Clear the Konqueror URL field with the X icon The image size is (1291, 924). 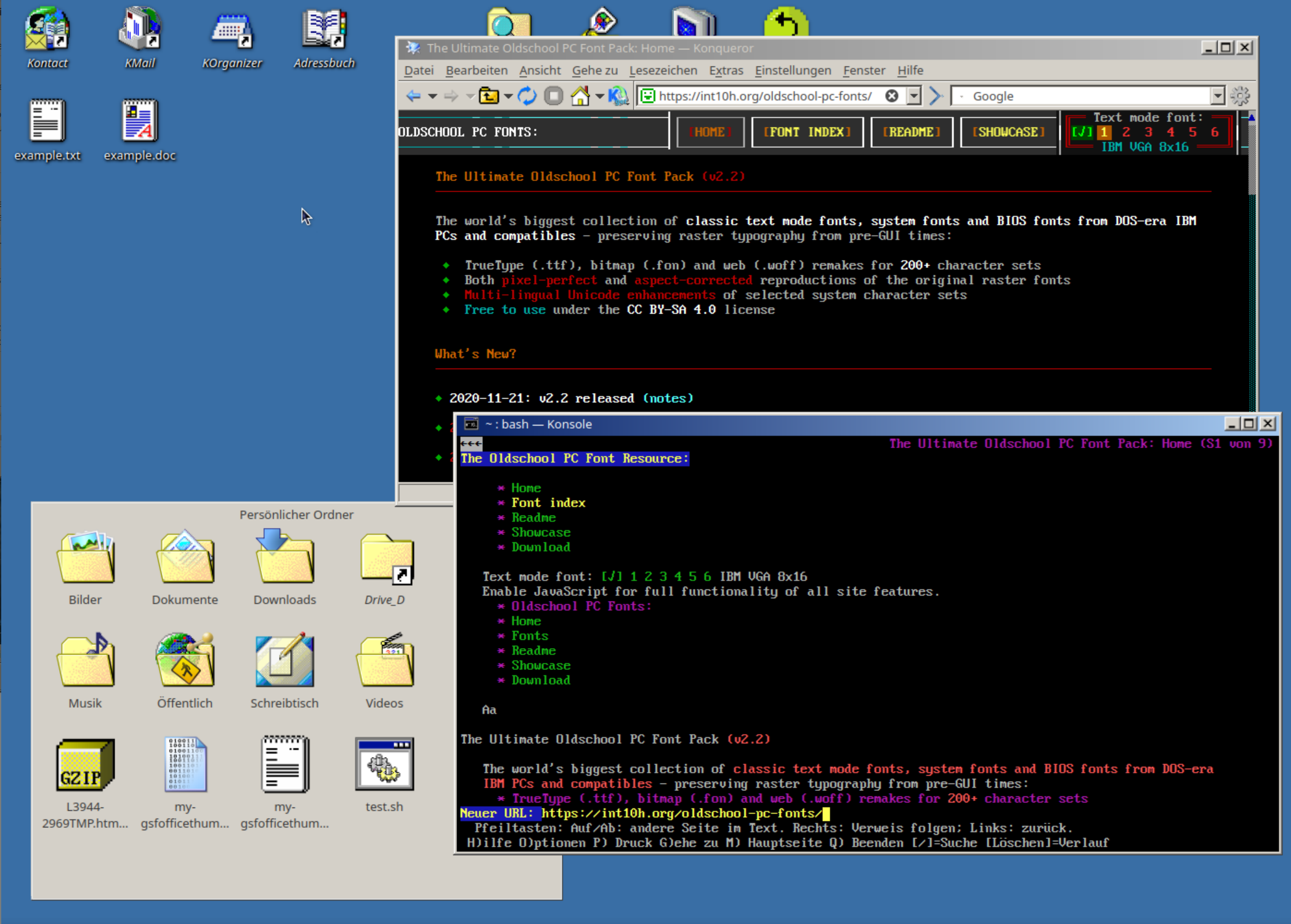click(x=892, y=95)
